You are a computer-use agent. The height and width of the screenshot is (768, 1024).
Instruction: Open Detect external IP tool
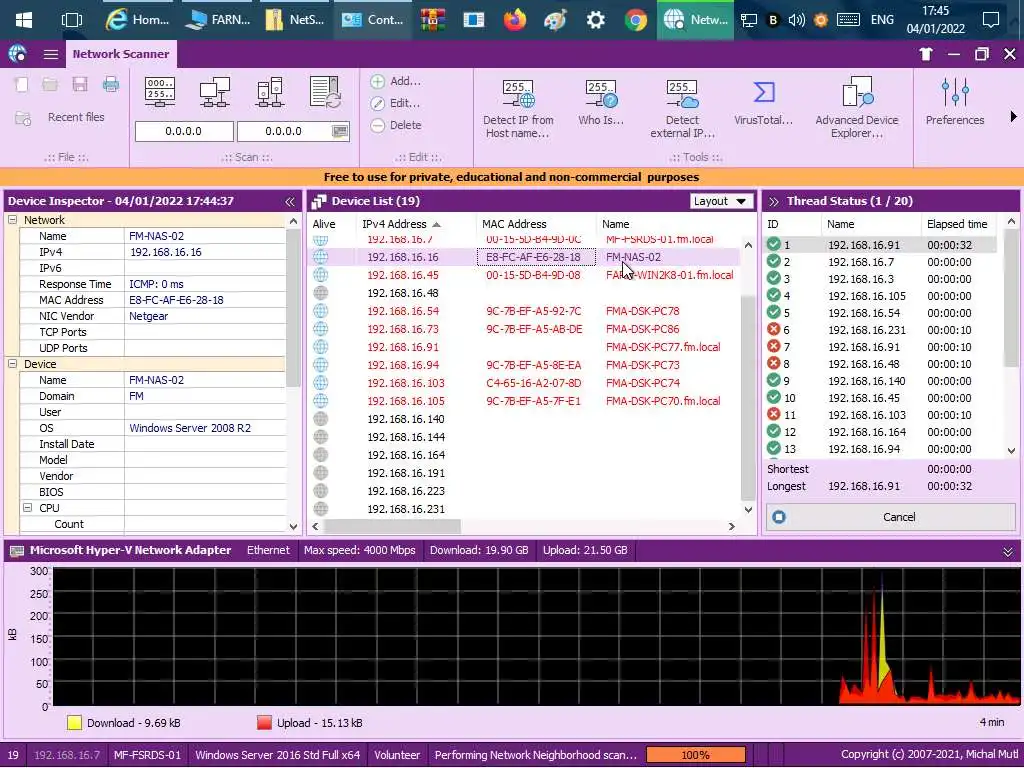click(682, 108)
